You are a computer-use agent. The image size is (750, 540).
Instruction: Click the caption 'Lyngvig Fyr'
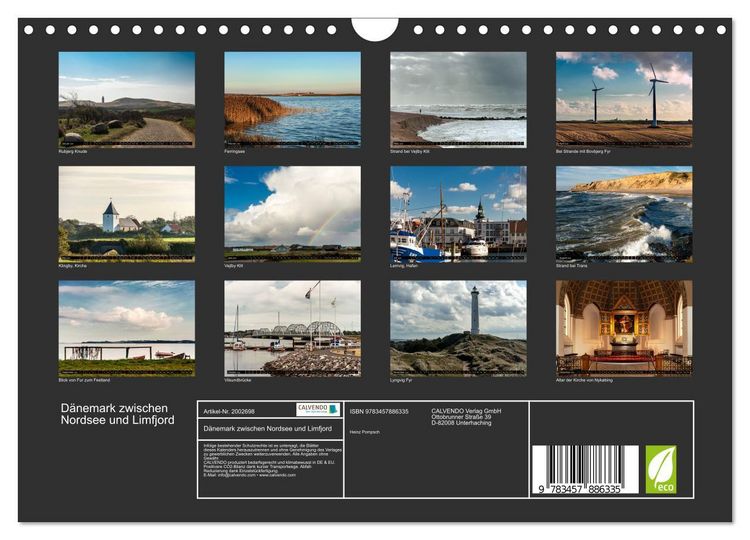click(401, 380)
